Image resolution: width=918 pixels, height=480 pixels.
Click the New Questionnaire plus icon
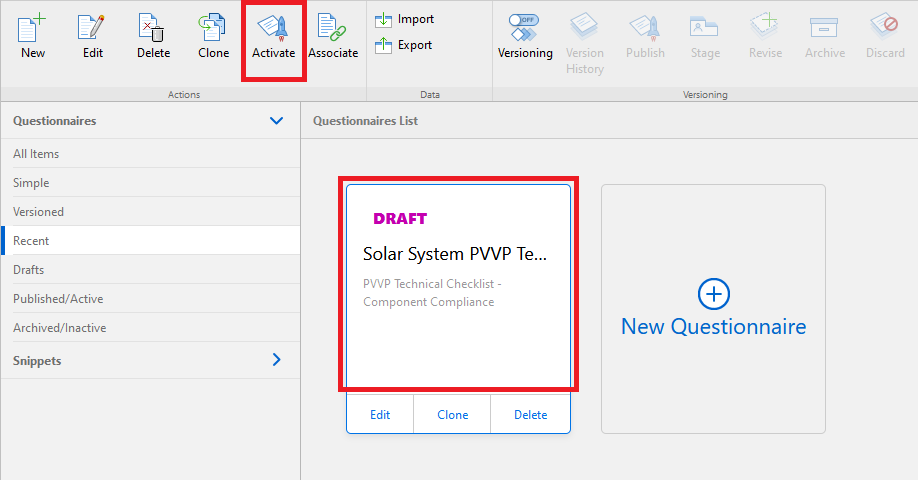[714, 294]
